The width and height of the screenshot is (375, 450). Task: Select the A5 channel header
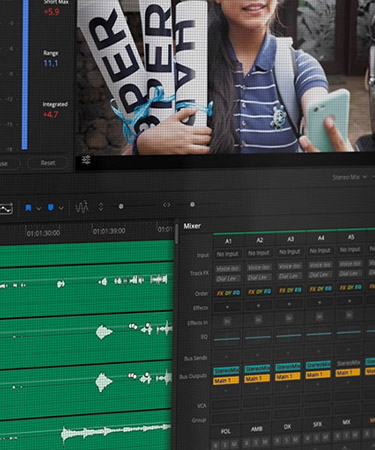351,237
